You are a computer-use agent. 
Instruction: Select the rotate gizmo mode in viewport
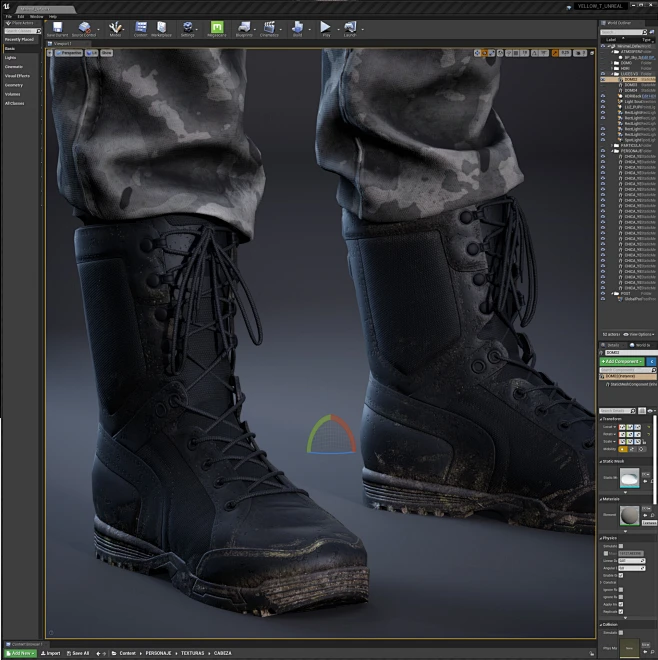point(485,53)
